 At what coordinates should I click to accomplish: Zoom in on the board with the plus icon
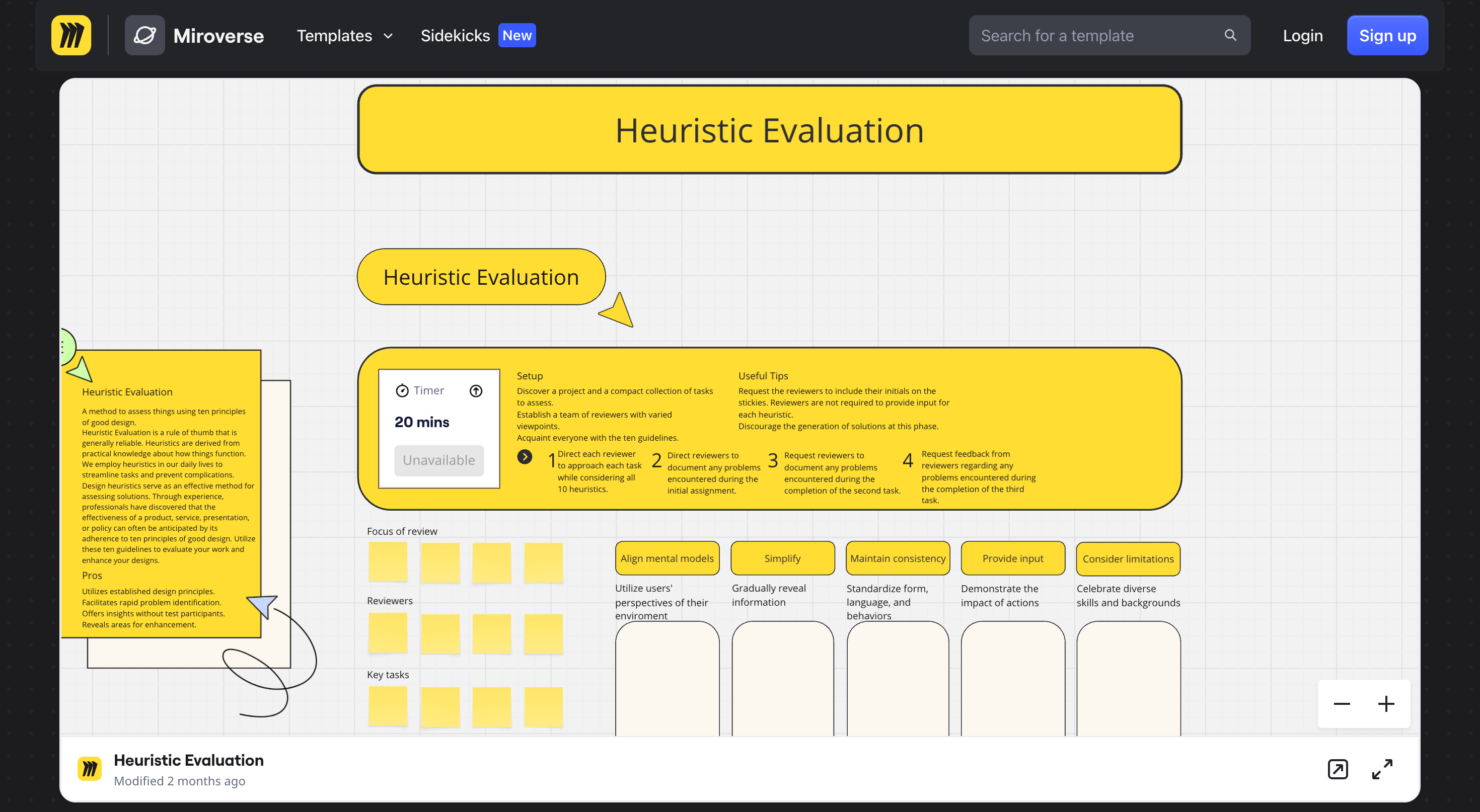pyautogui.click(x=1386, y=703)
